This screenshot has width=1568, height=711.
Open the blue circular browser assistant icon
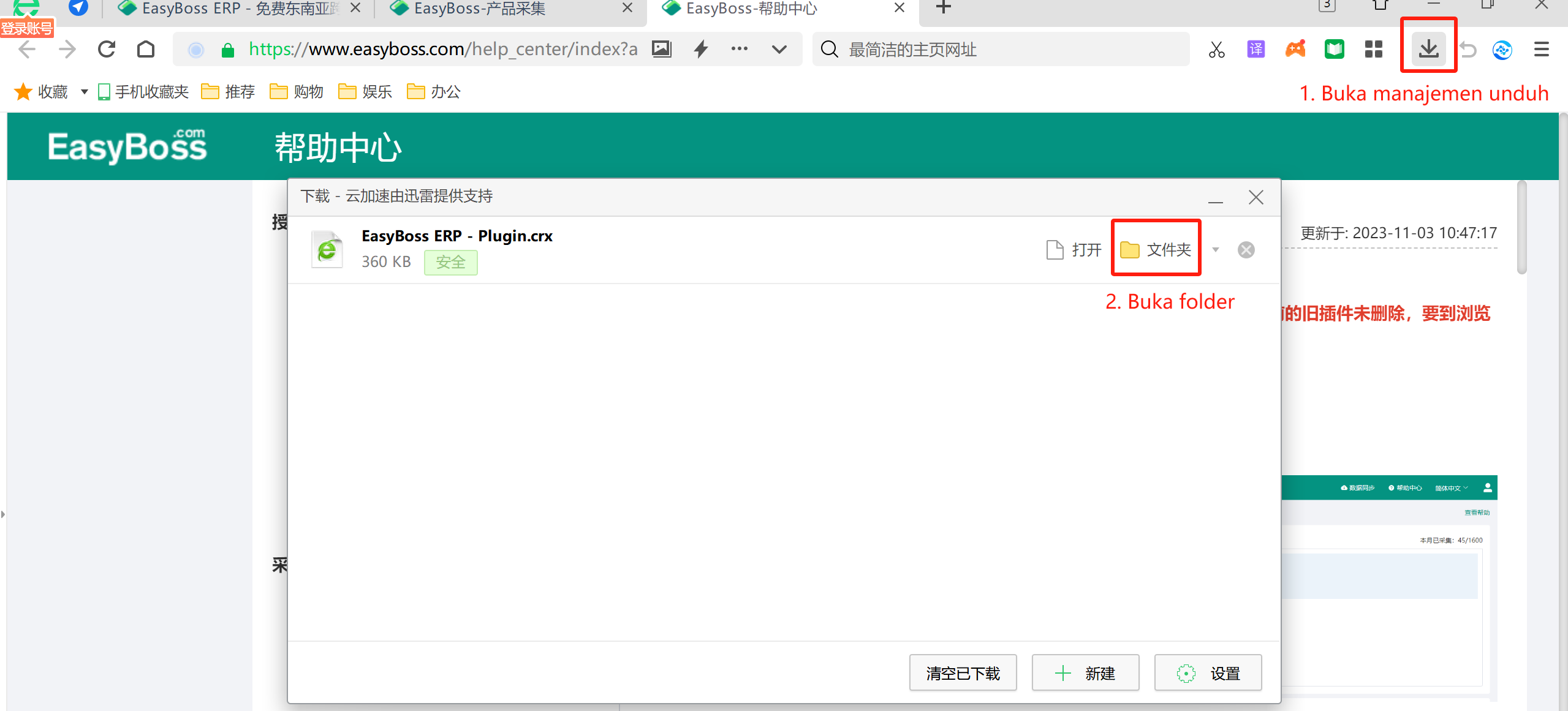coord(1502,50)
